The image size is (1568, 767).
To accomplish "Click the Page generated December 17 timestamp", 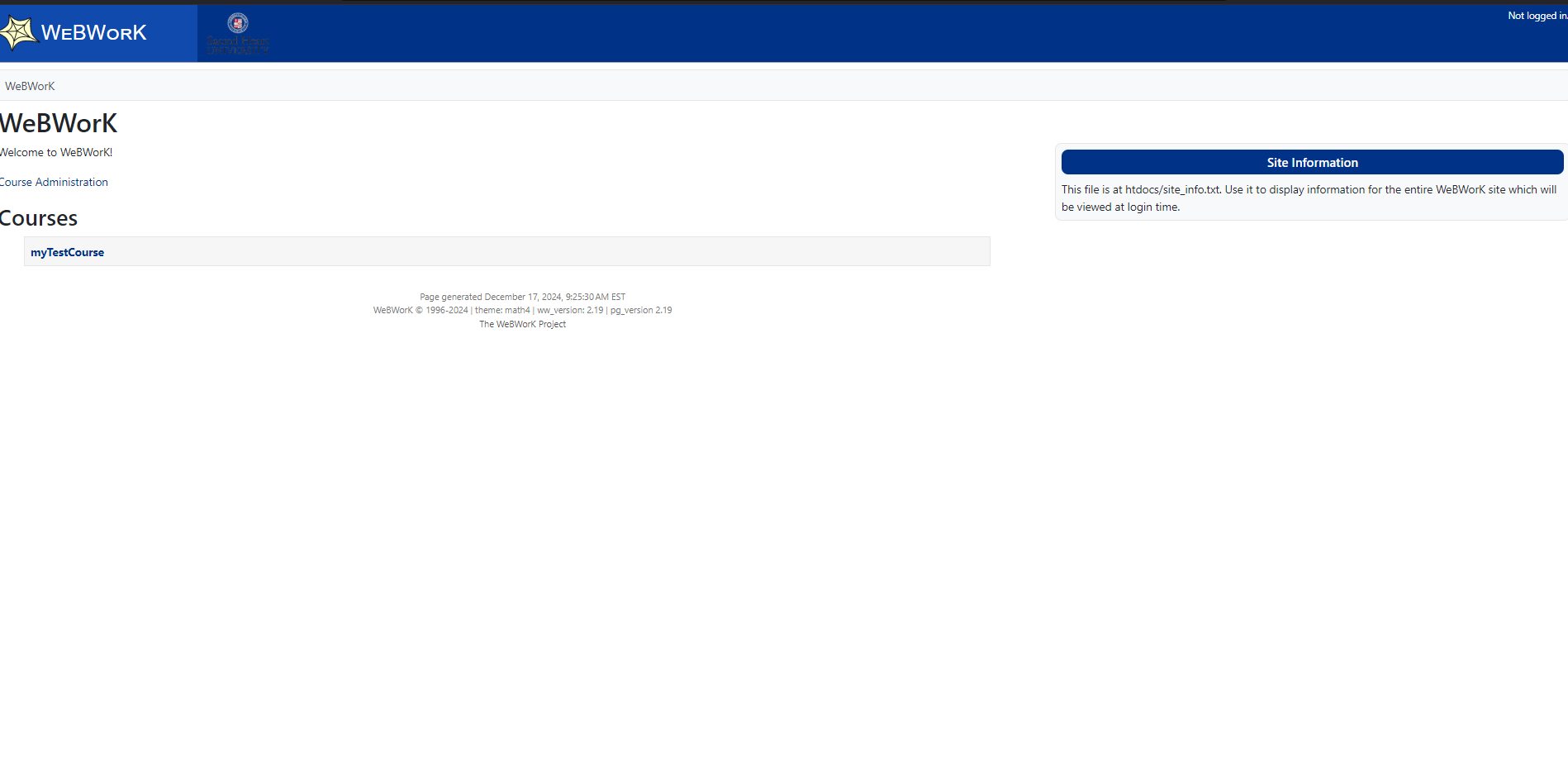I will pos(522,297).
